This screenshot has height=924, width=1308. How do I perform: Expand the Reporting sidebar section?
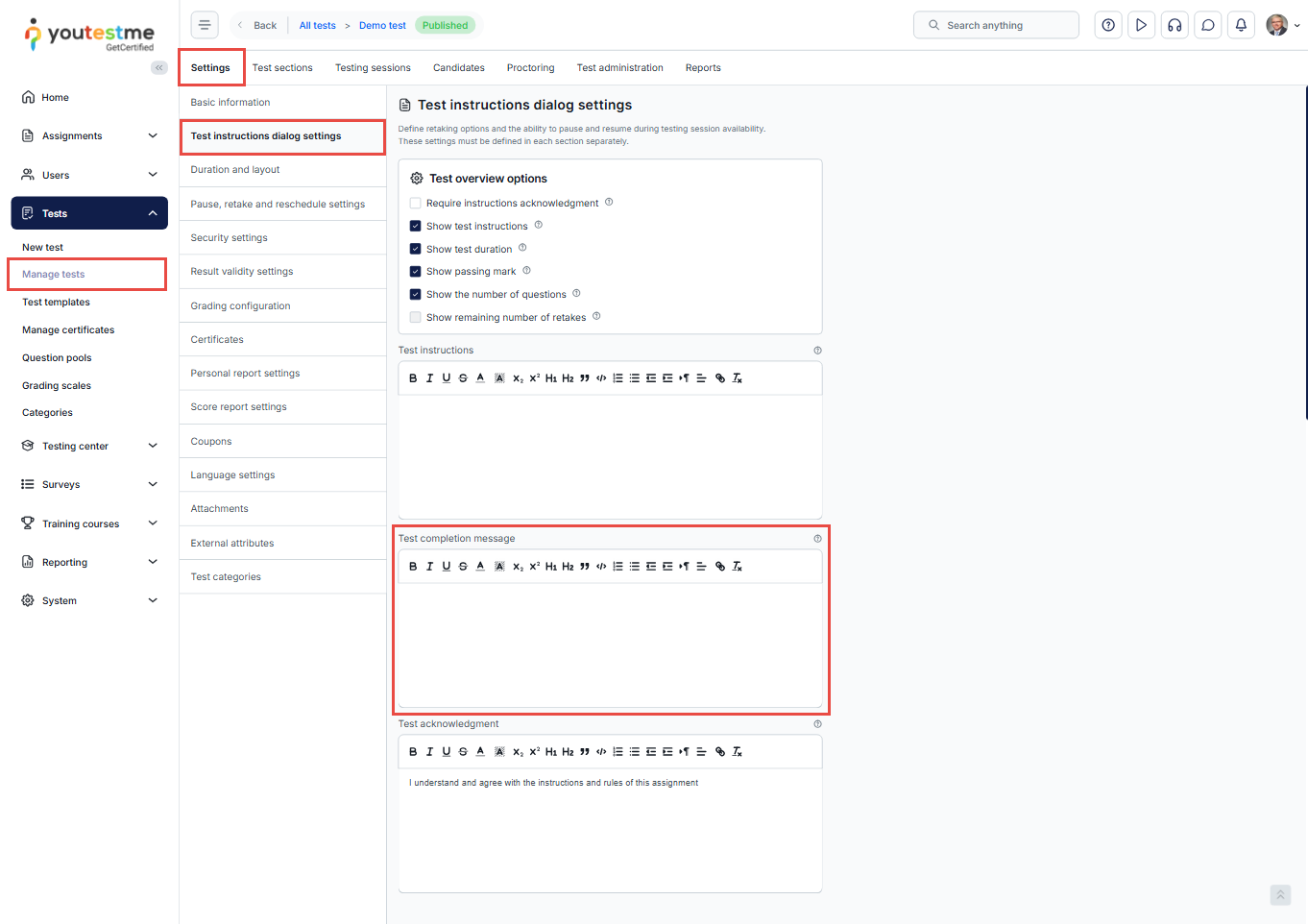click(89, 562)
